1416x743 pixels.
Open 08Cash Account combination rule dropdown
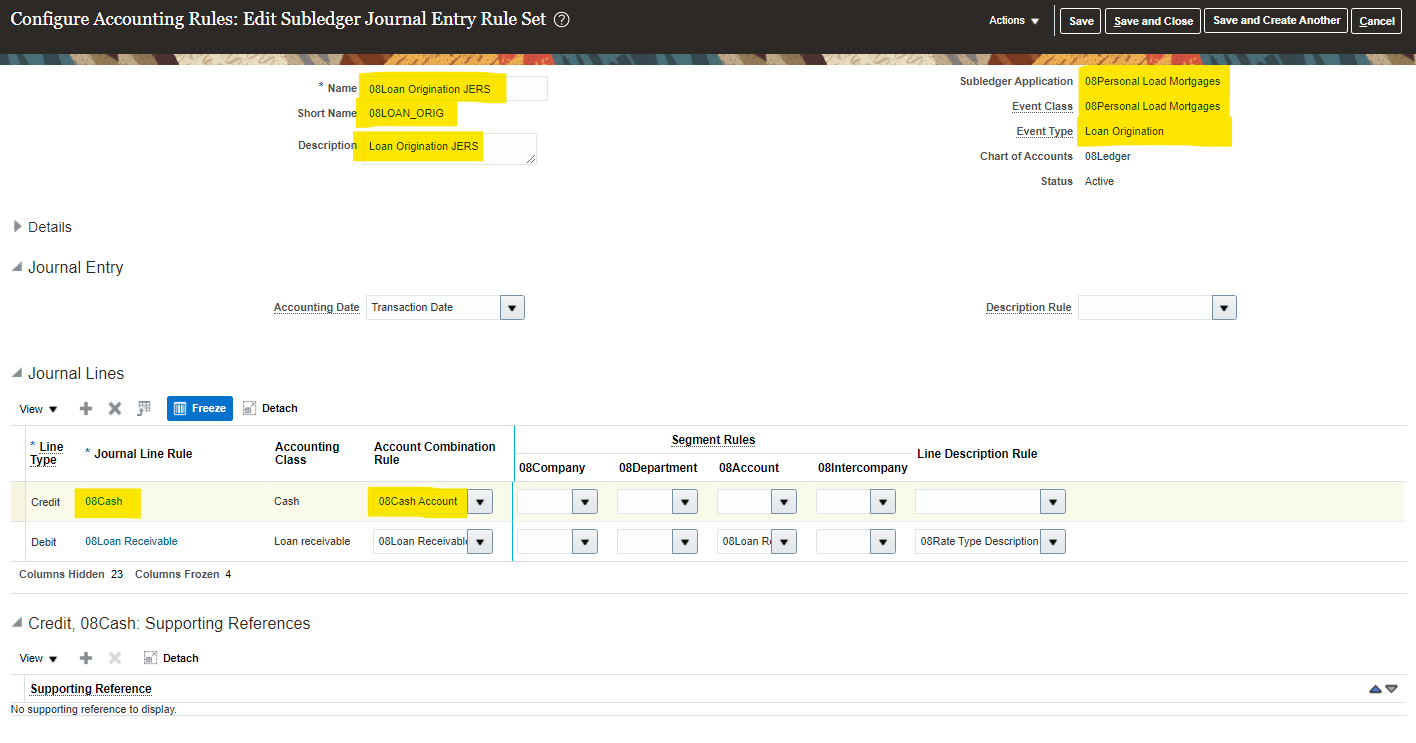pyautogui.click(x=480, y=502)
